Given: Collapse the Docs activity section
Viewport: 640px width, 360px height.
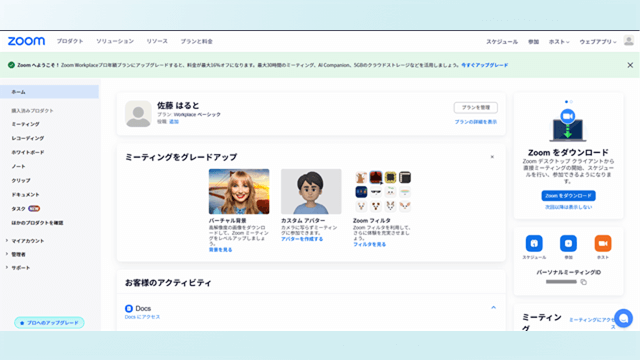Looking at the screenshot, I should click(493, 308).
